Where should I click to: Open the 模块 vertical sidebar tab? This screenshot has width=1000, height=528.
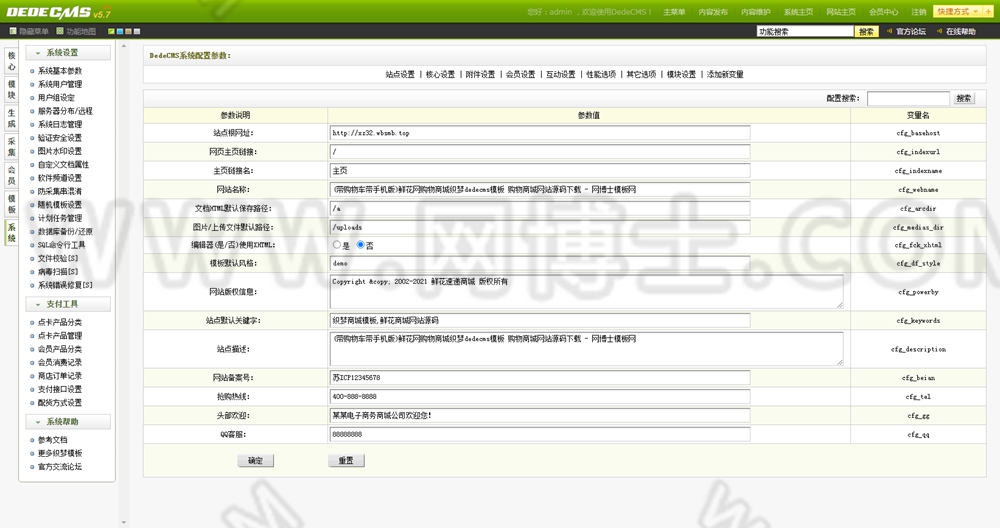click(11, 90)
